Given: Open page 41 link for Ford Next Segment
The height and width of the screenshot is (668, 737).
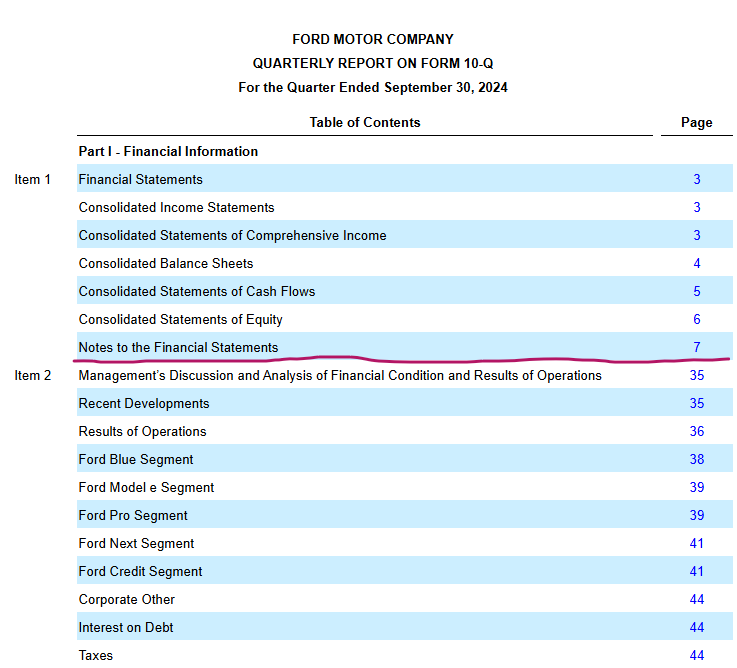Looking at the screenshot, I should [697, 543].
